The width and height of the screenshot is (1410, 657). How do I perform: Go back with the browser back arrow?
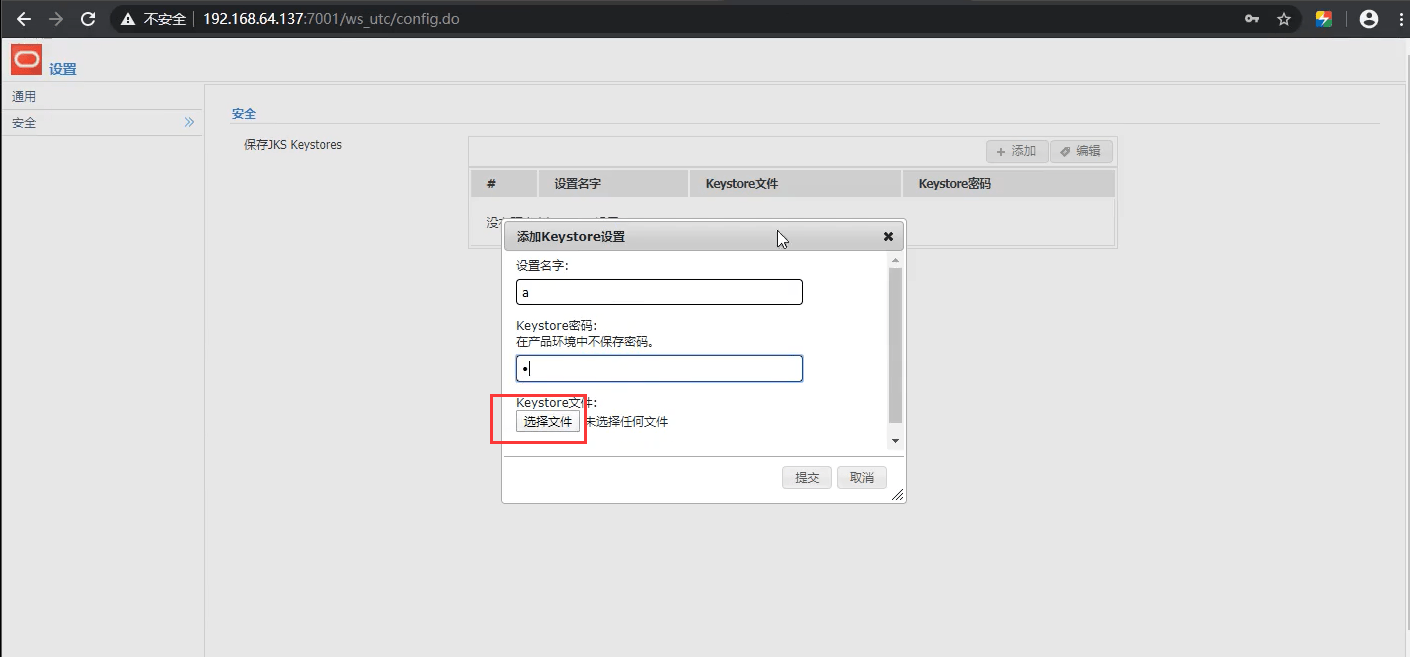point(24,19)
